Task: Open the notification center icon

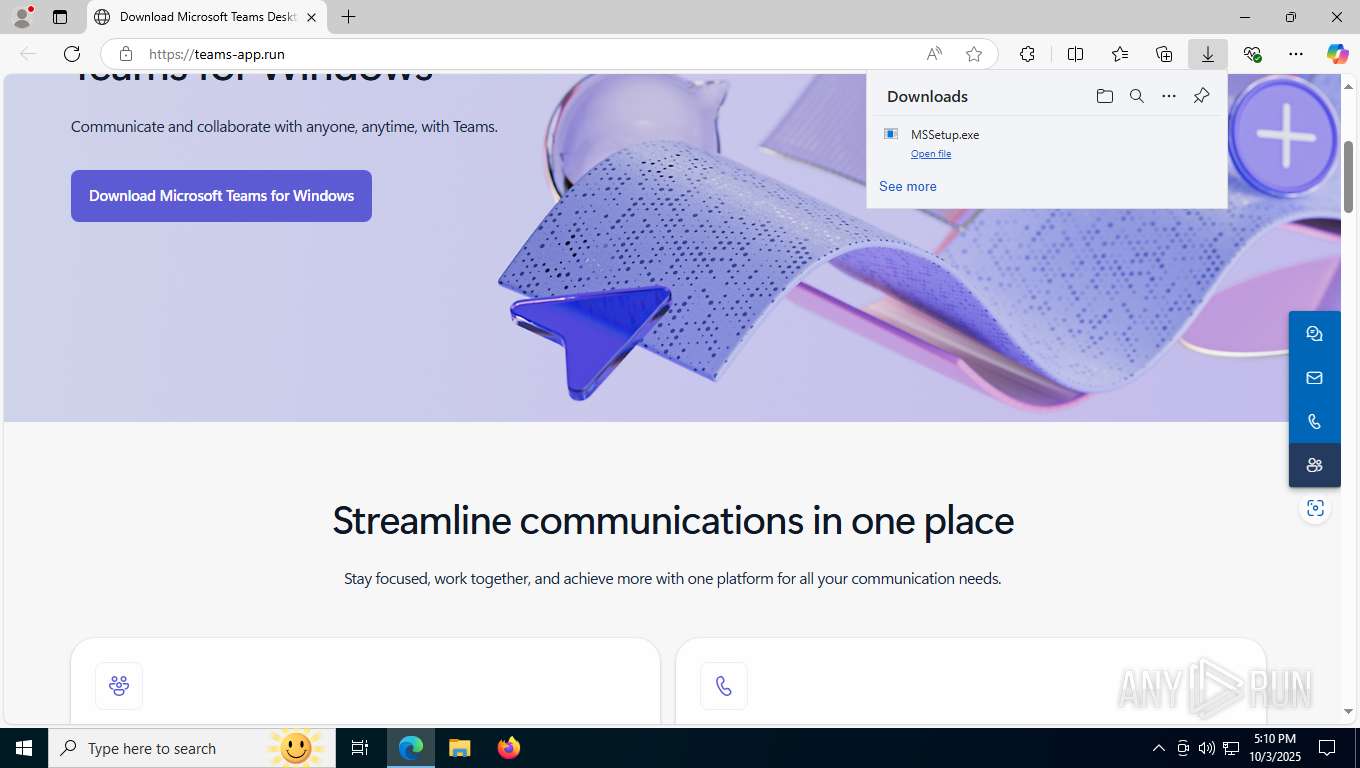Action: [x=1327, y=748]
